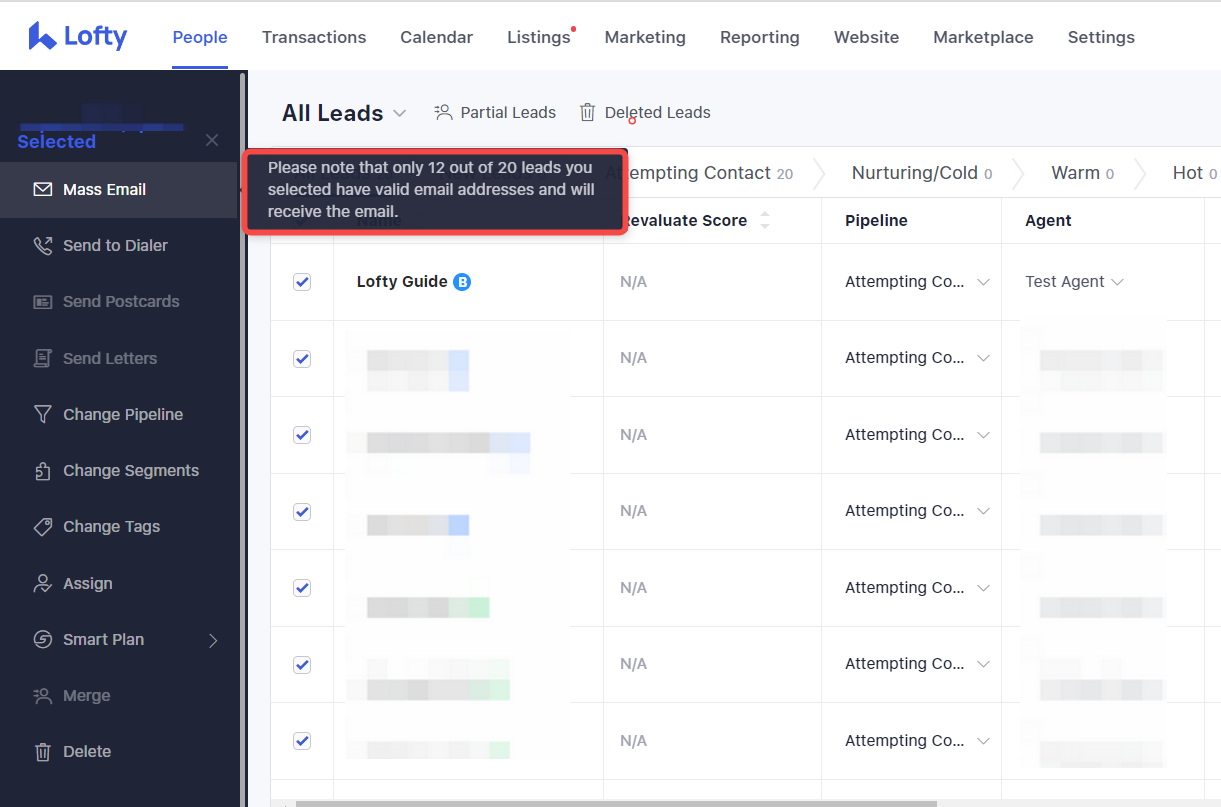Click the Send to Dialer phone icon

click(42, 245)
